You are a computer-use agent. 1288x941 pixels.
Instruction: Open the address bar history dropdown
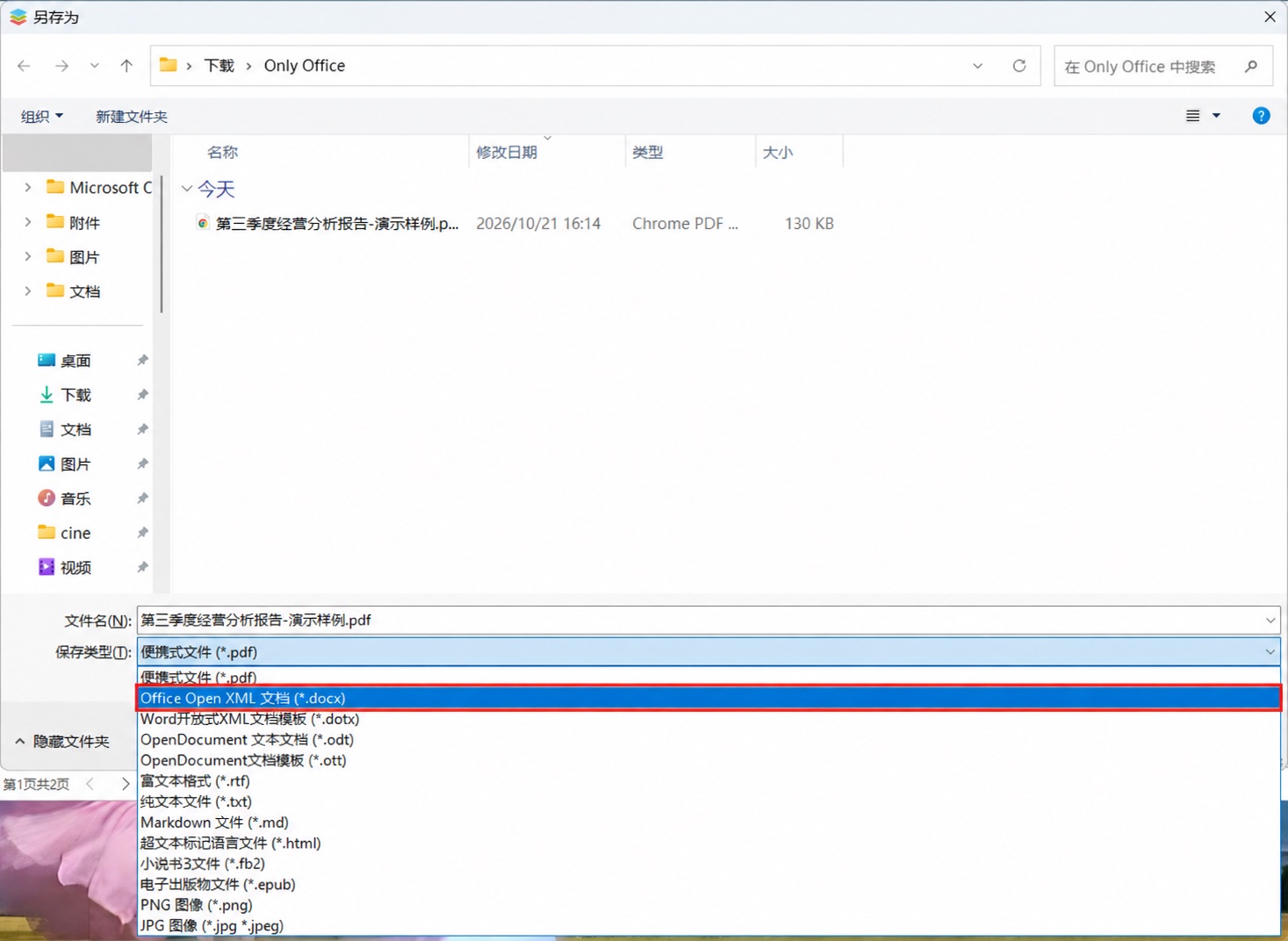coord(977,66)
